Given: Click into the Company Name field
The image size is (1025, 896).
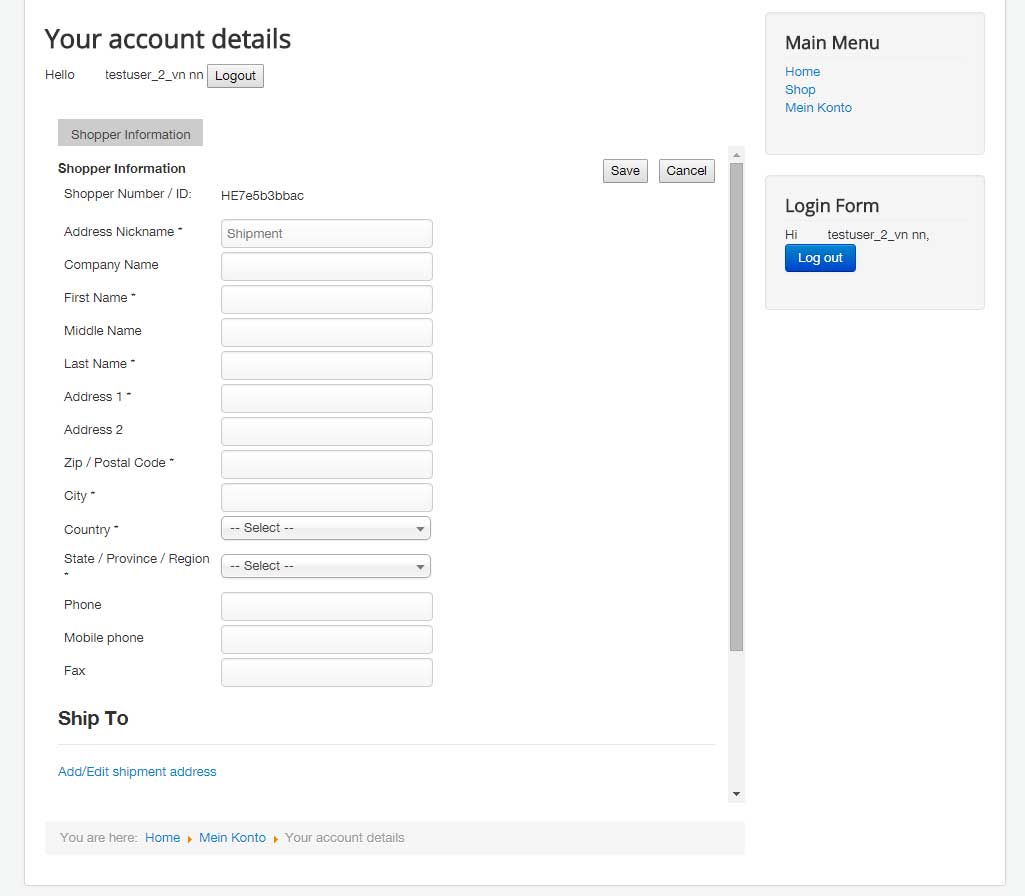Looking at the screenshot, I should [326, 267].
